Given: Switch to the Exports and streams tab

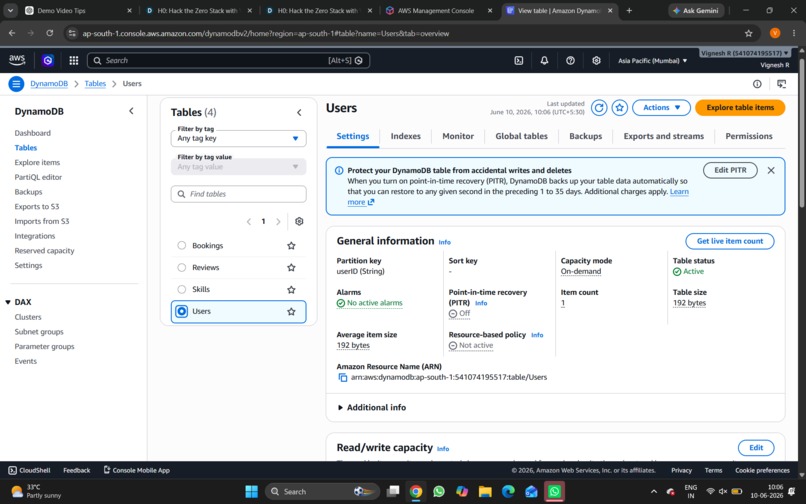Looking at the screenshot, I should point(664,136).
